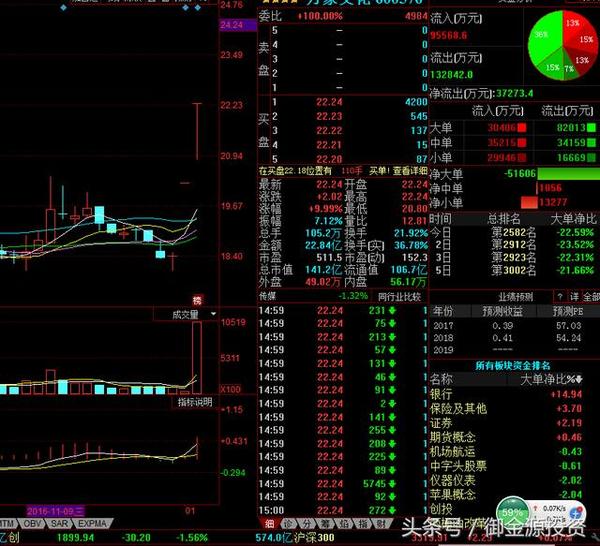Select the SAR indicator tab
Image resolution: width=600 pixels, height=546 pixels.
[60, 523]
